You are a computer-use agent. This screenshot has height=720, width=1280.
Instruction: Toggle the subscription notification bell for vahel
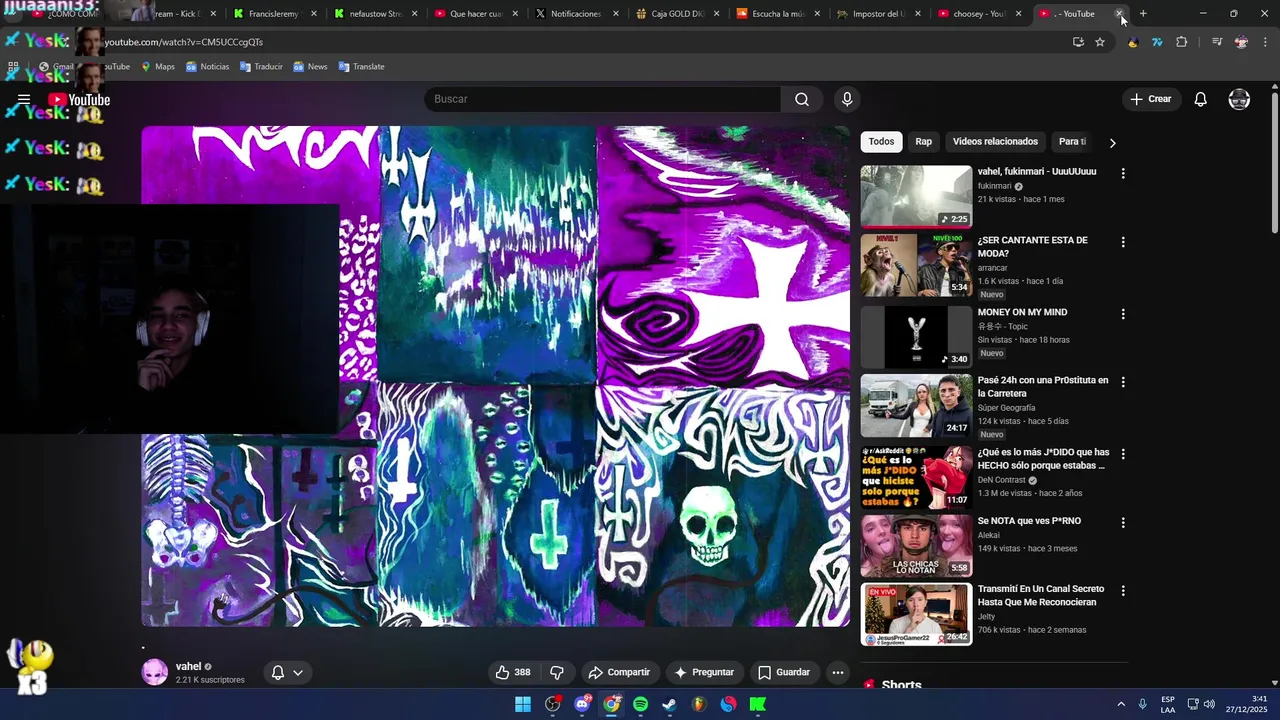(x=278, y=673)
